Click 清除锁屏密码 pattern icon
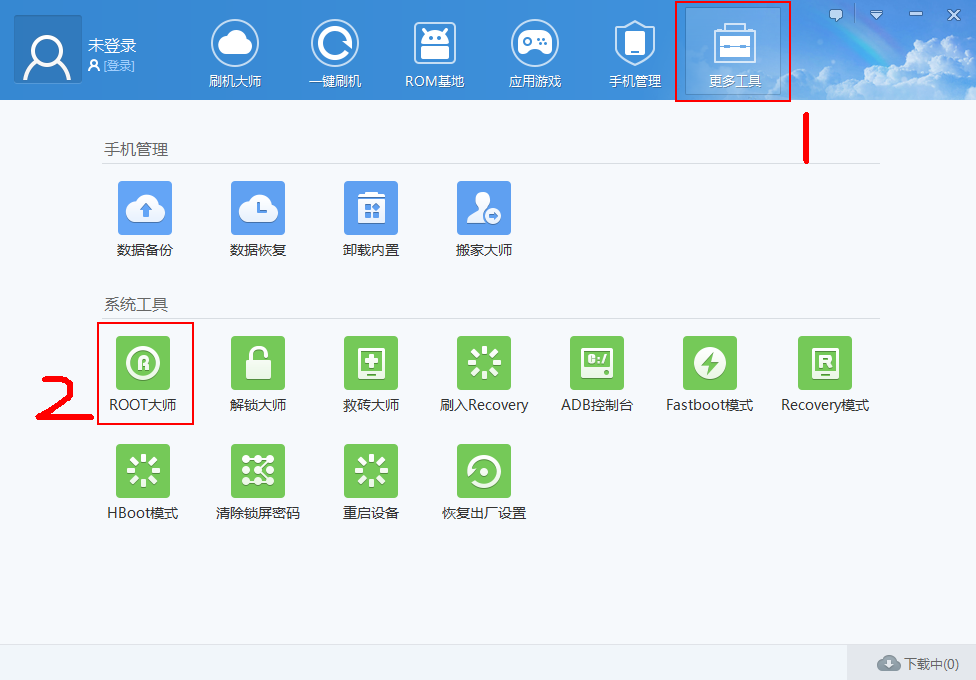This screenshot has width=976, height=680. click(x=258, y=471)
